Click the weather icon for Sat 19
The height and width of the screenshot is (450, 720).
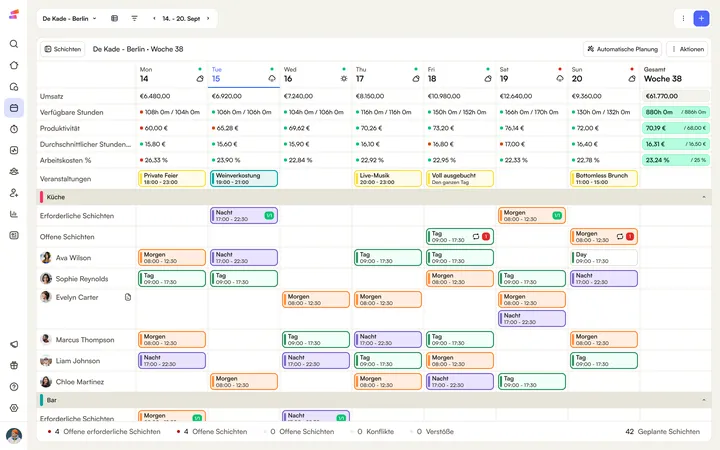560,79
